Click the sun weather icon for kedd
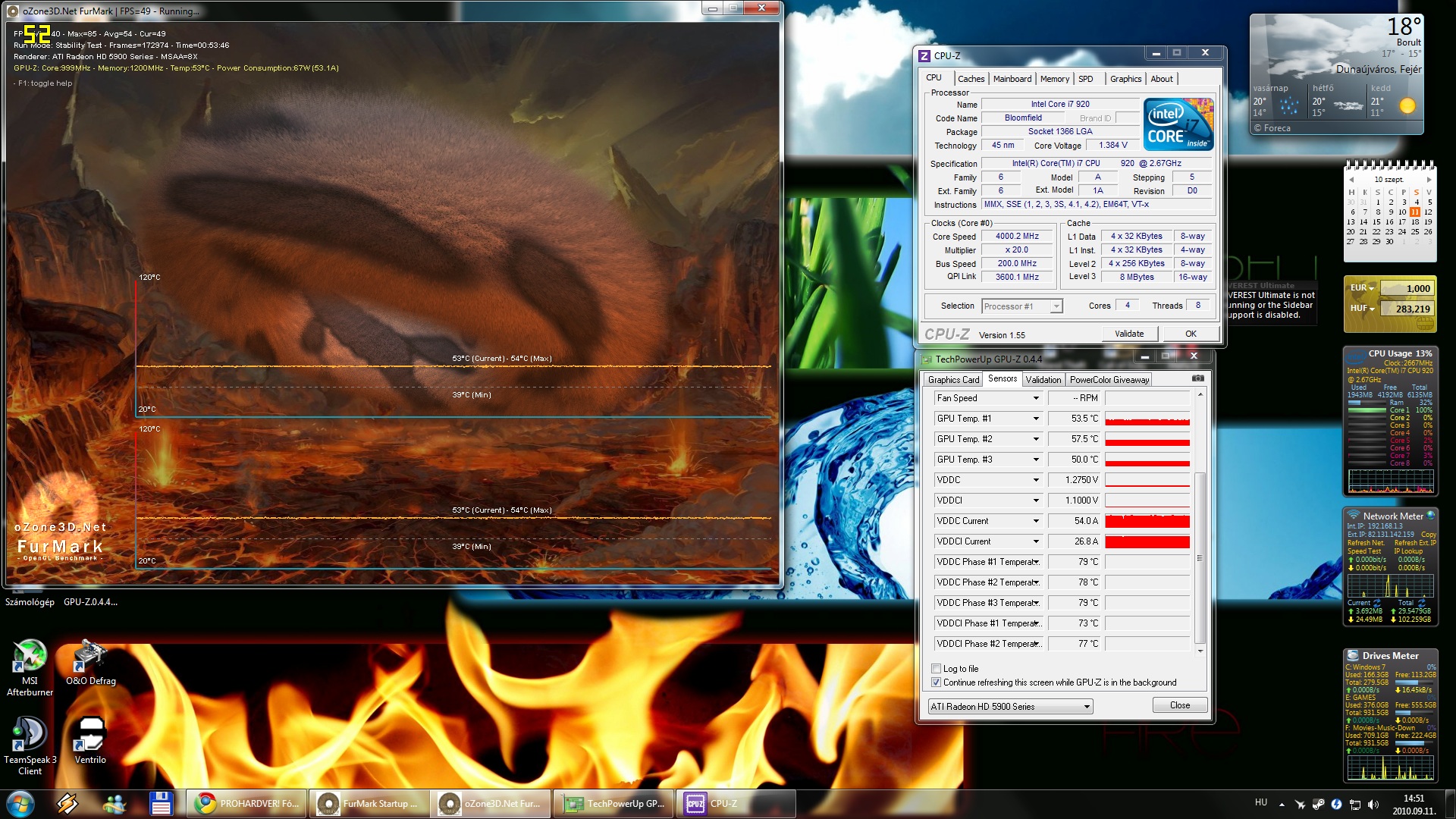This screenshot has width=1456, height=819. pyautogui.click(x=1407, y=106)
